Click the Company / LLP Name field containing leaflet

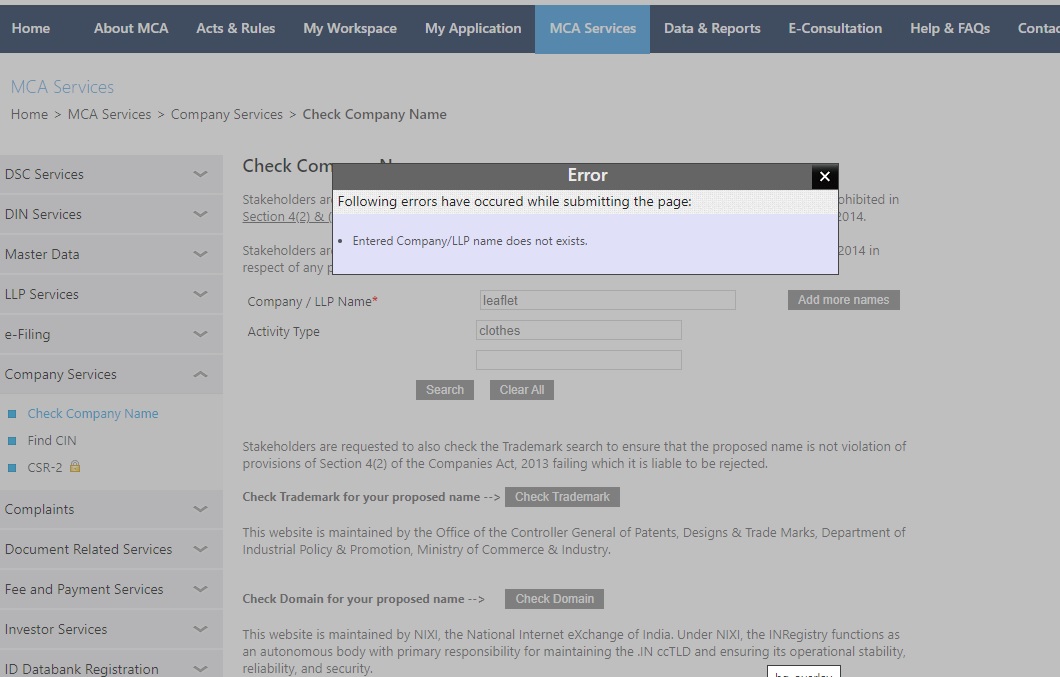608,300
